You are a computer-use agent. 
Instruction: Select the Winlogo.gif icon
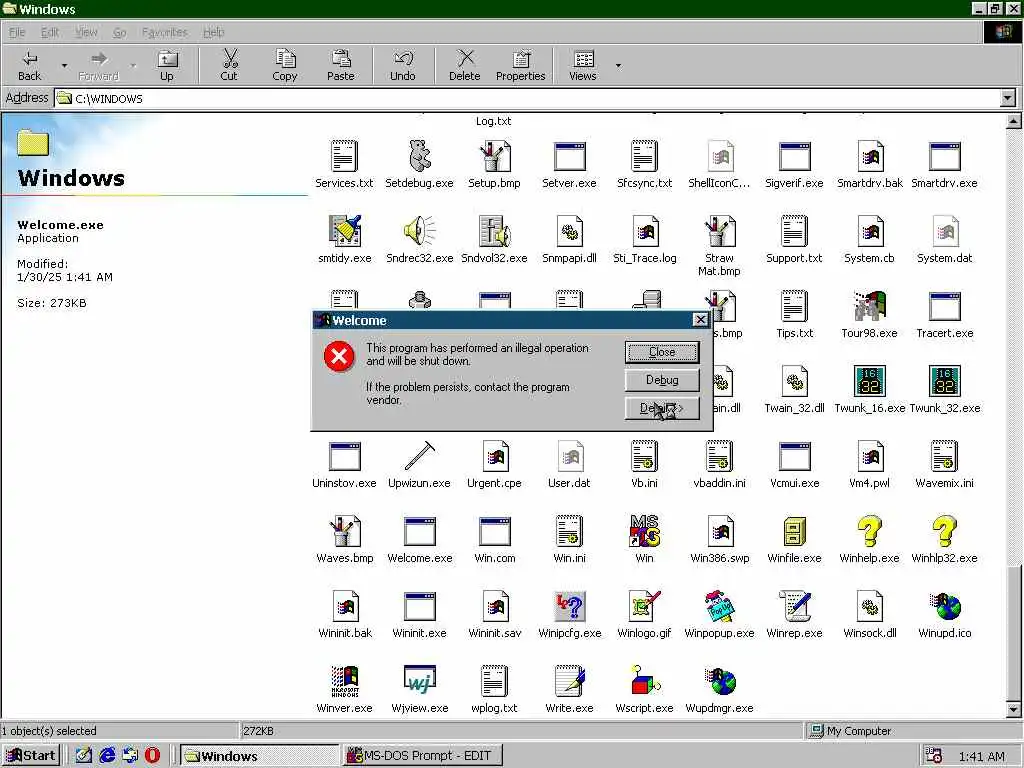click(645, 606)
